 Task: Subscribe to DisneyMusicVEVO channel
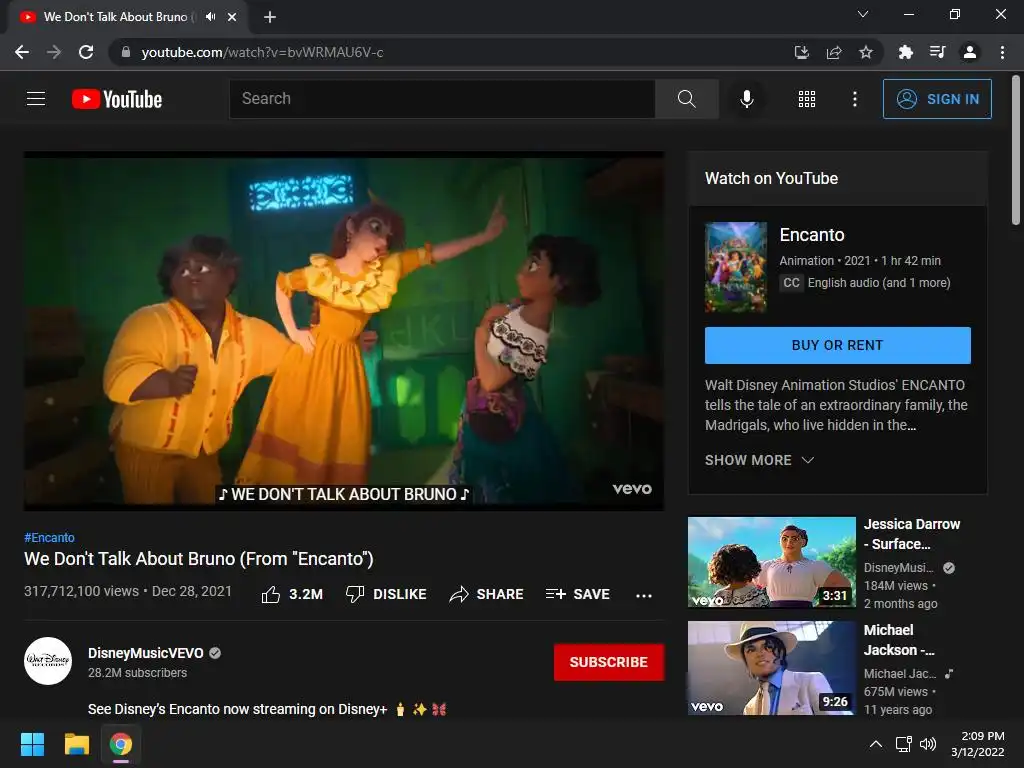point(609,662)
